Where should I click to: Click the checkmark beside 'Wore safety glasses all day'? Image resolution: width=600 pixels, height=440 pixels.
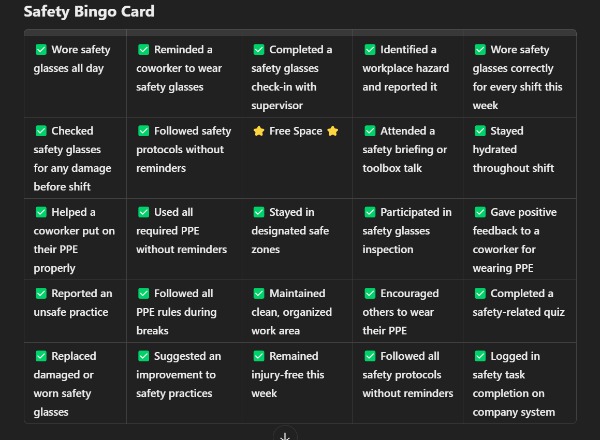41,50
